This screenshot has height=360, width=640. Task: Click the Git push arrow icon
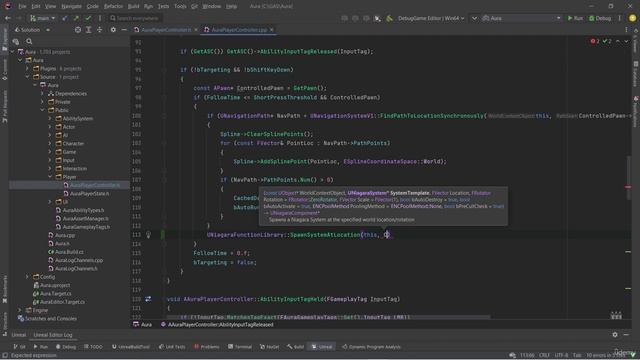point(76,18)
